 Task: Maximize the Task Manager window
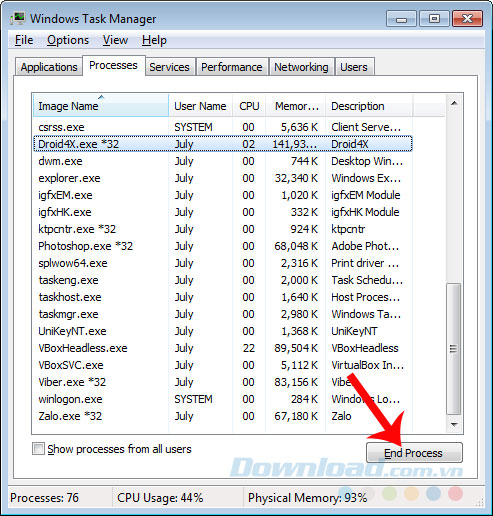tap(434, 19)
